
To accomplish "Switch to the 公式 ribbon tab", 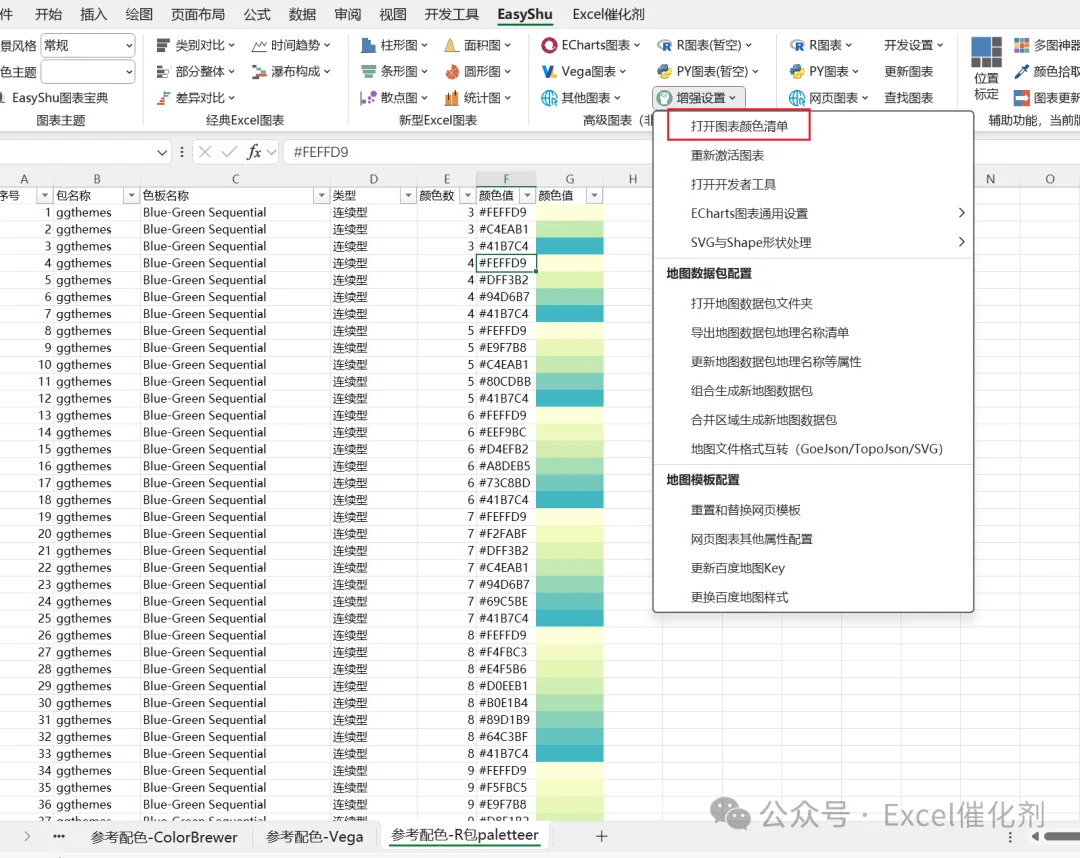I will [257, 14].
